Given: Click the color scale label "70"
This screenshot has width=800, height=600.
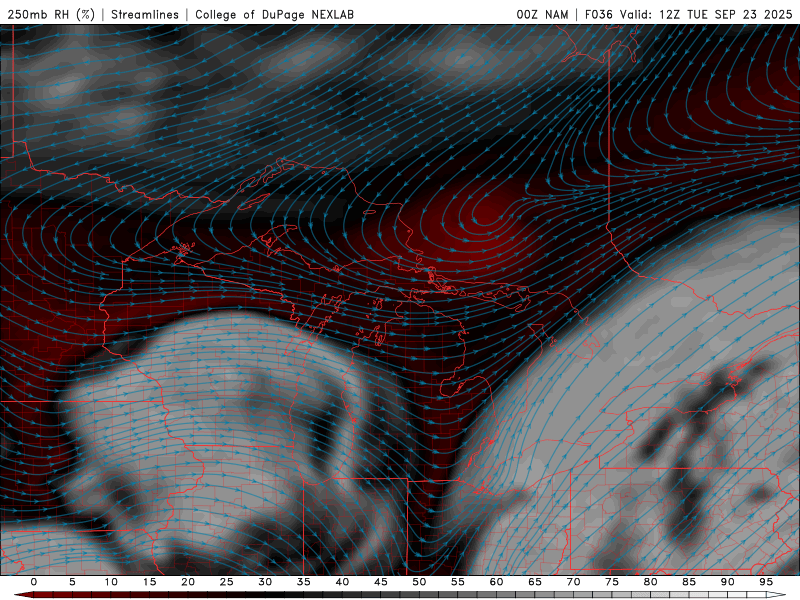Looking at the screenshot, I should point(573,582).
